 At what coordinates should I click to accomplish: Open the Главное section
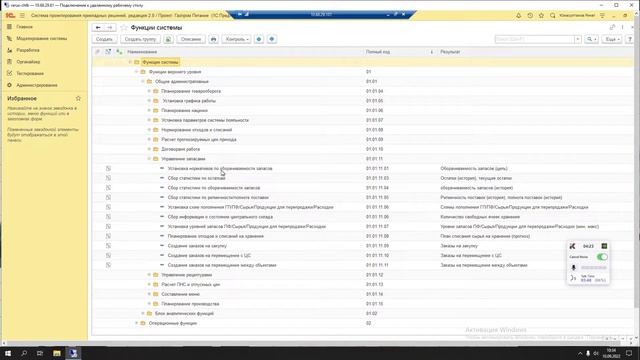[24, 27]
